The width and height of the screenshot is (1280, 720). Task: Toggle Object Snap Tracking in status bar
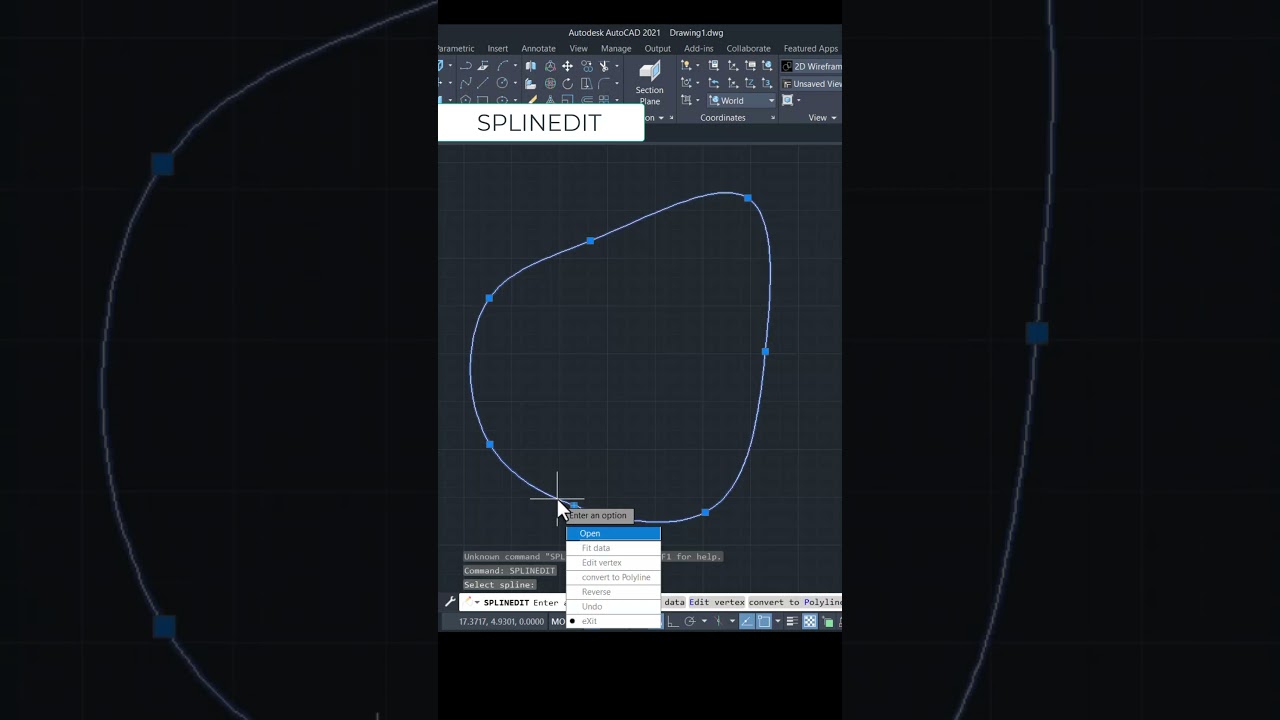coord(747,621)
